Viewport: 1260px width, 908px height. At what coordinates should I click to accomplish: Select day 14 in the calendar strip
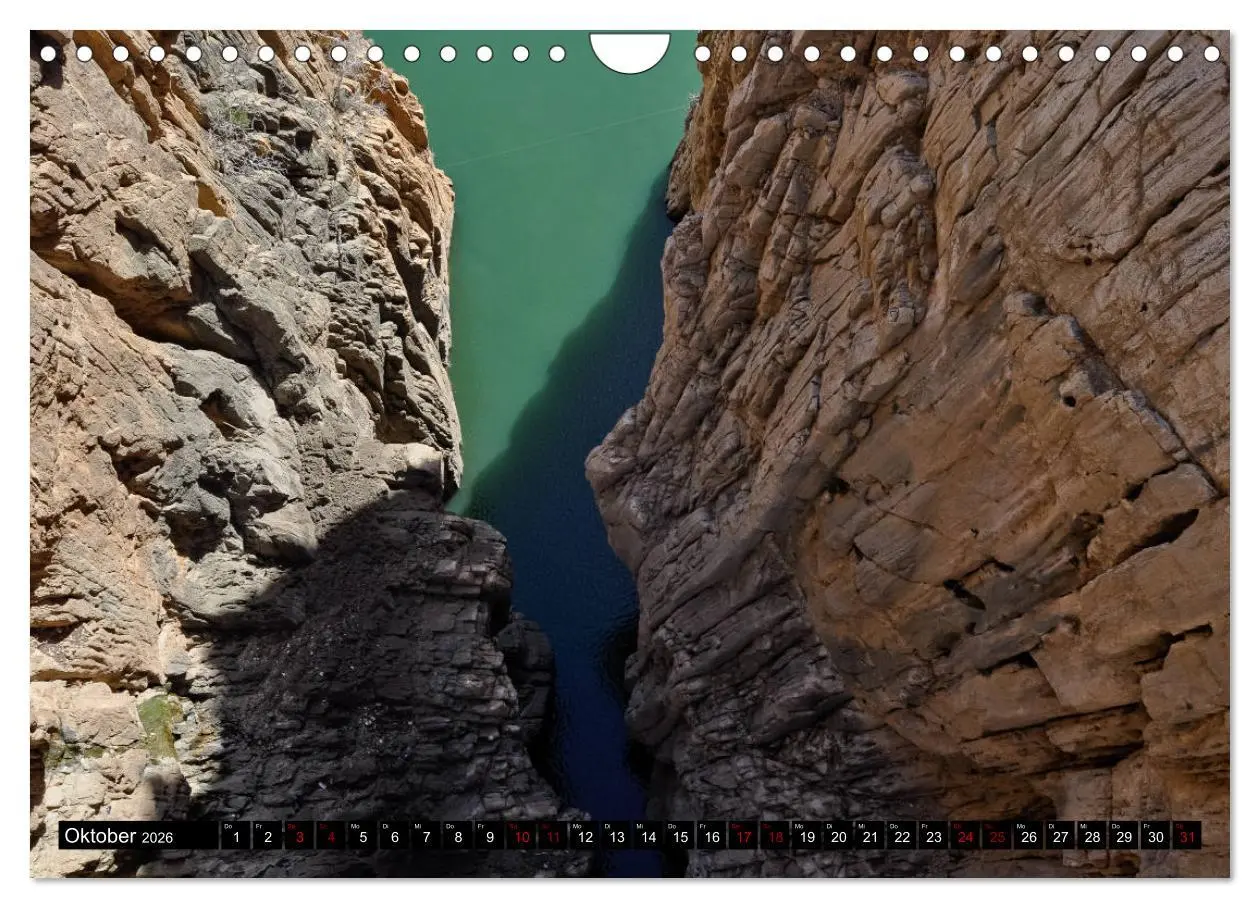tap(649, 836)
